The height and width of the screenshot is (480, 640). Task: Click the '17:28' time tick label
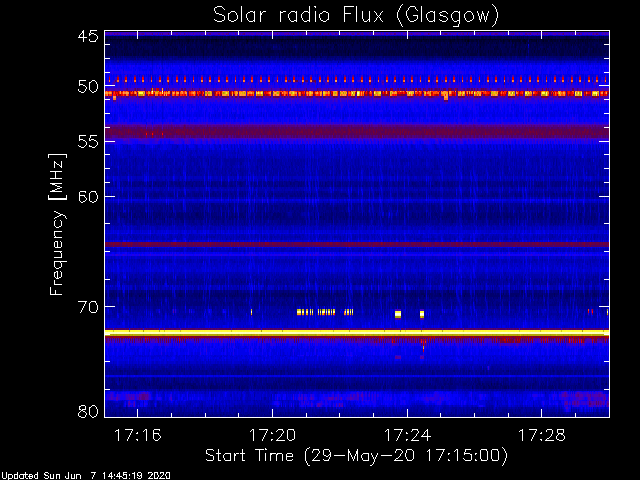click(542, 435)
